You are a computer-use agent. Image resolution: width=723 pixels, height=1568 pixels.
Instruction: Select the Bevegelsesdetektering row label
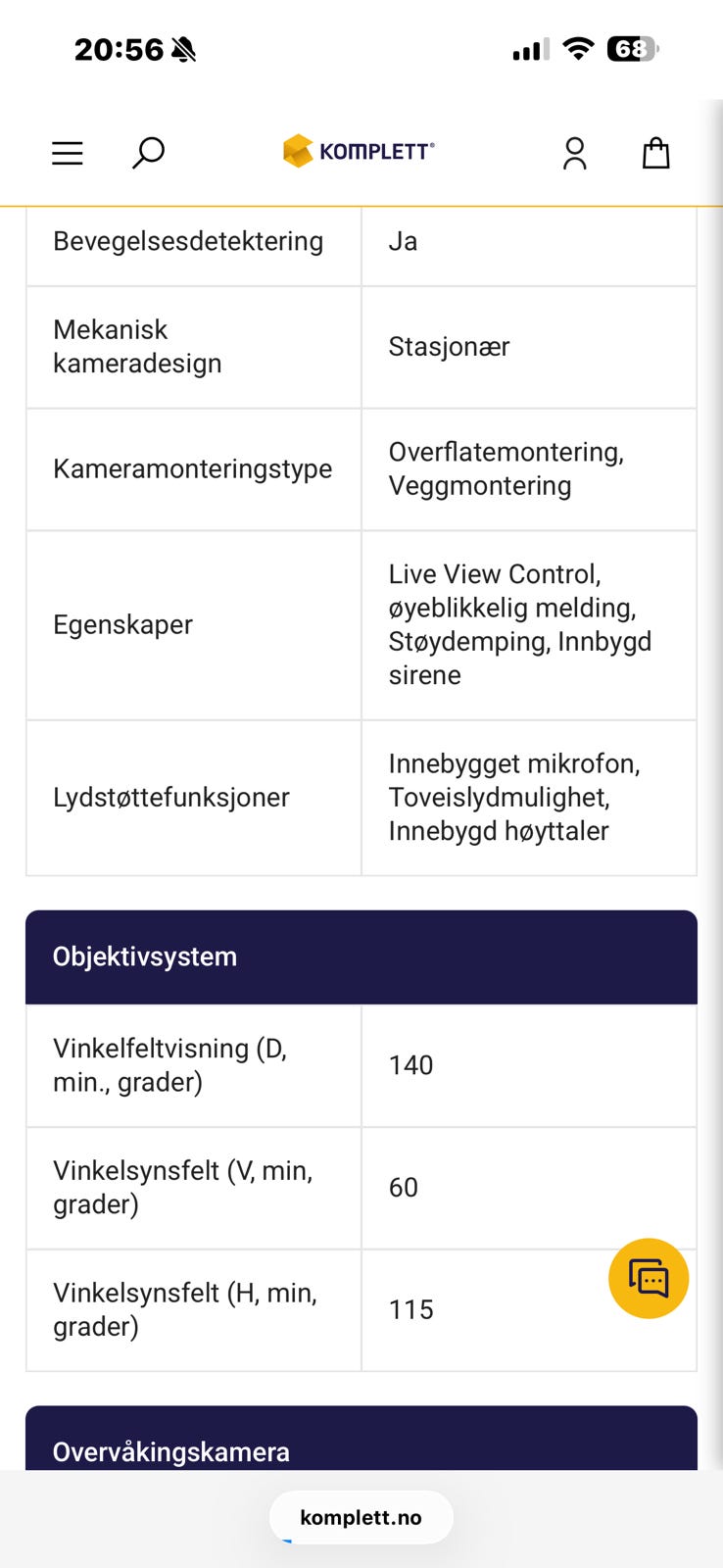188,241
